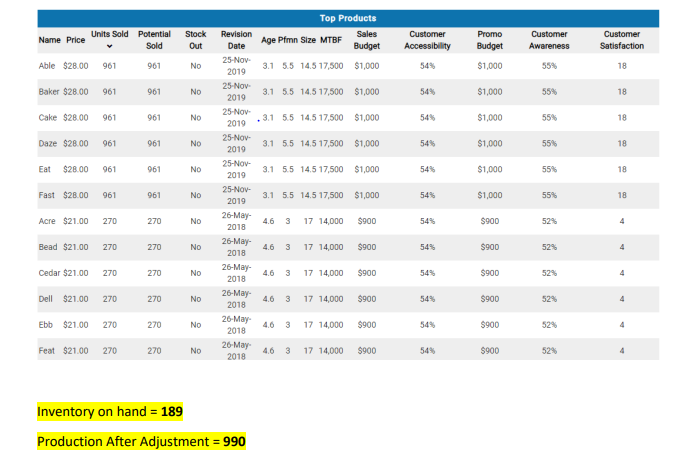Screen dimensions: 677x456
Task: Click Size 14.5 in Able row
Action: point(308,66)
